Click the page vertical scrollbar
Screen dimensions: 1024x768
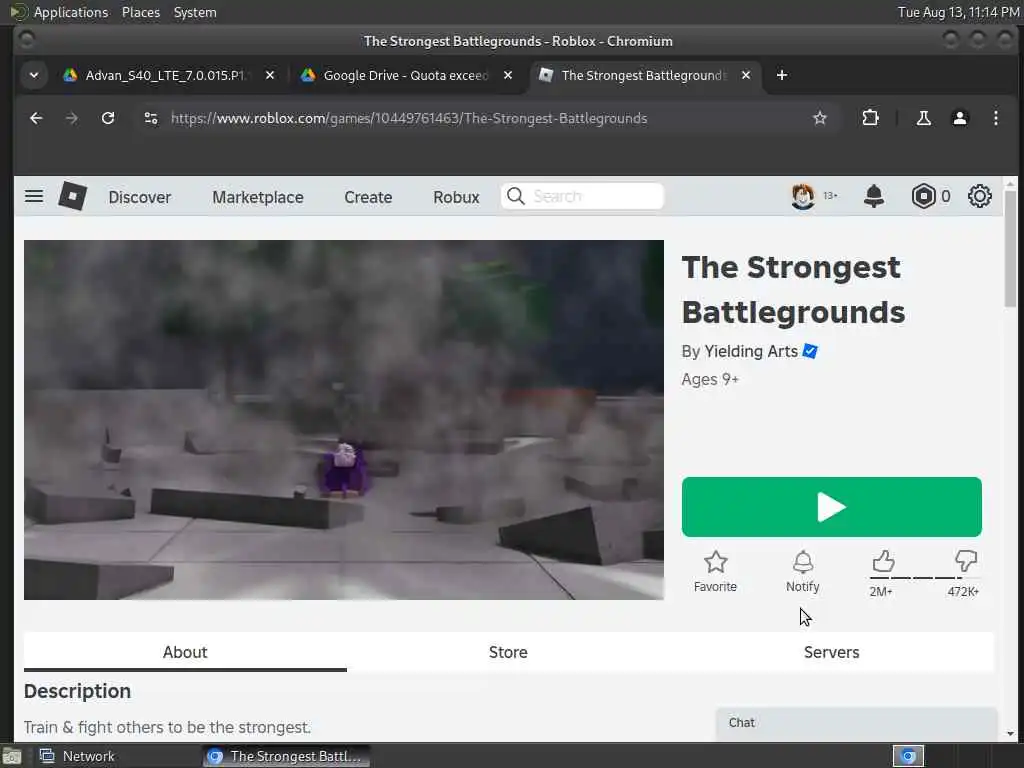(x=1010, y=249)
